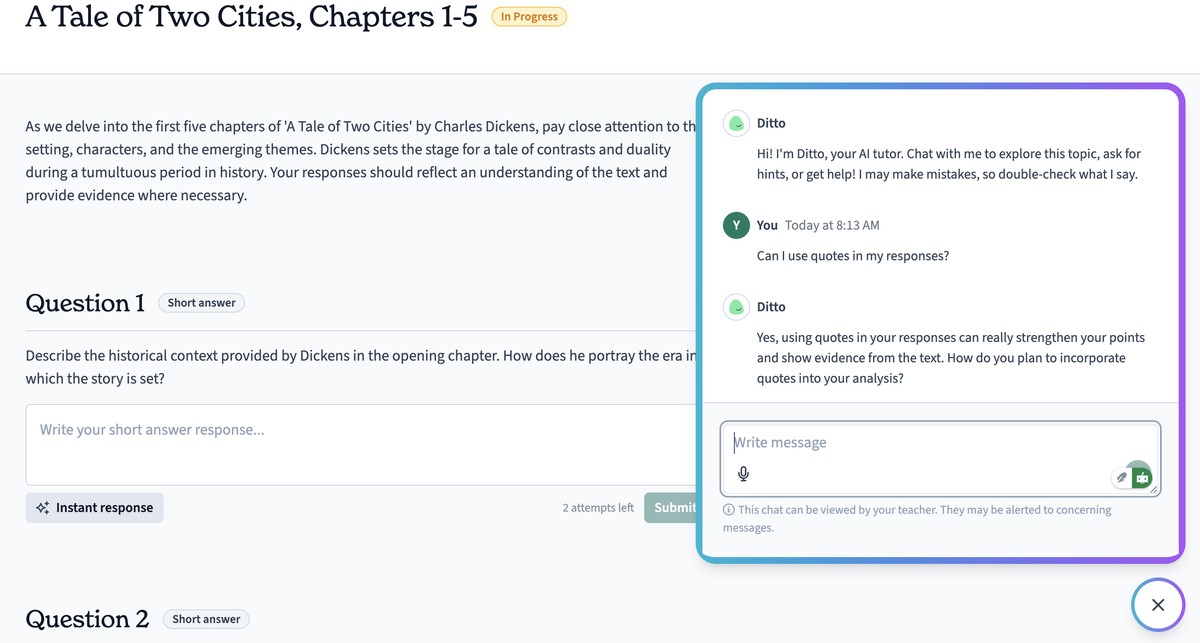
Task: Click the chat box resize handle corner
Action: 1154,490
